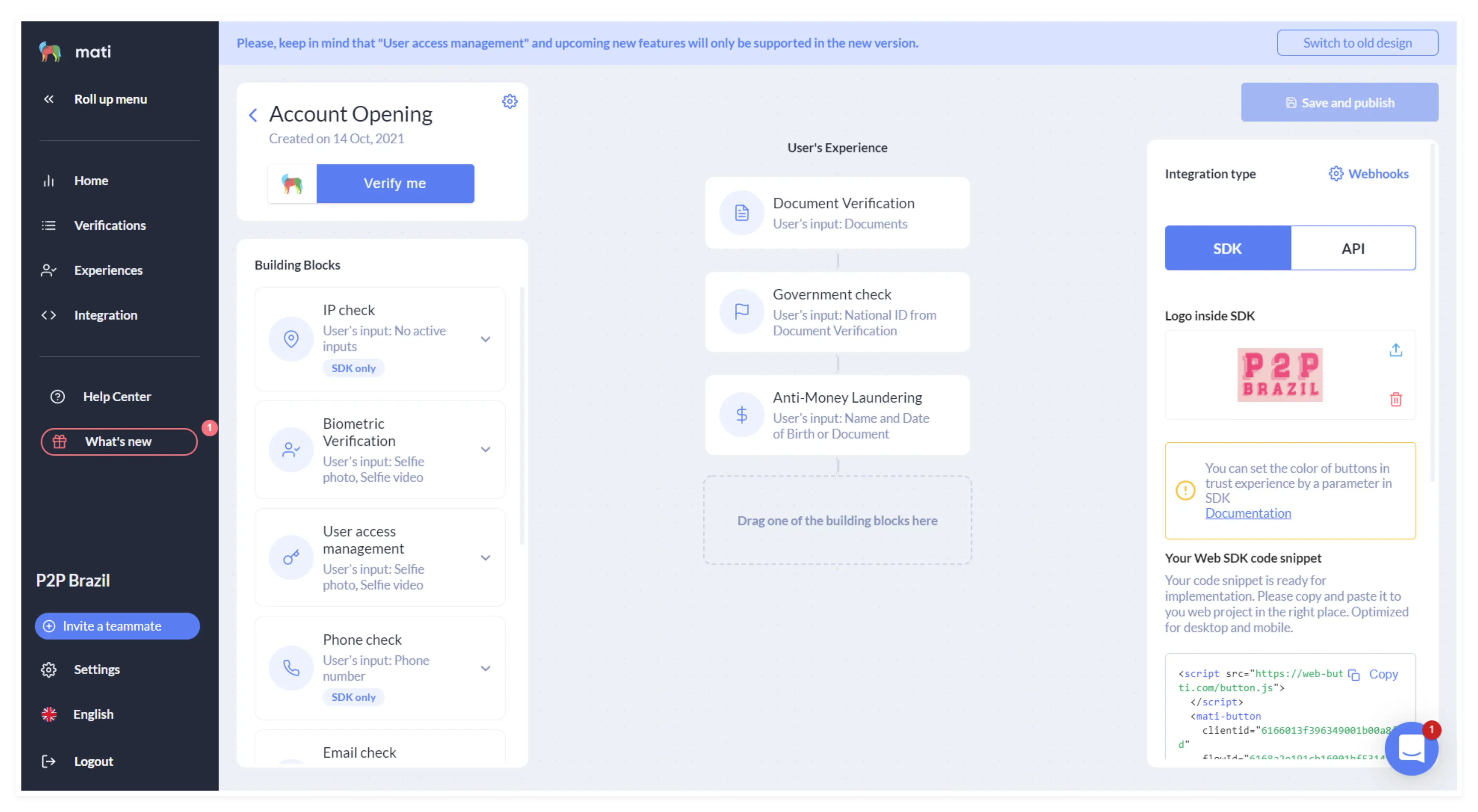Open the Webhooks gear settings

[x=1336, y=173]
